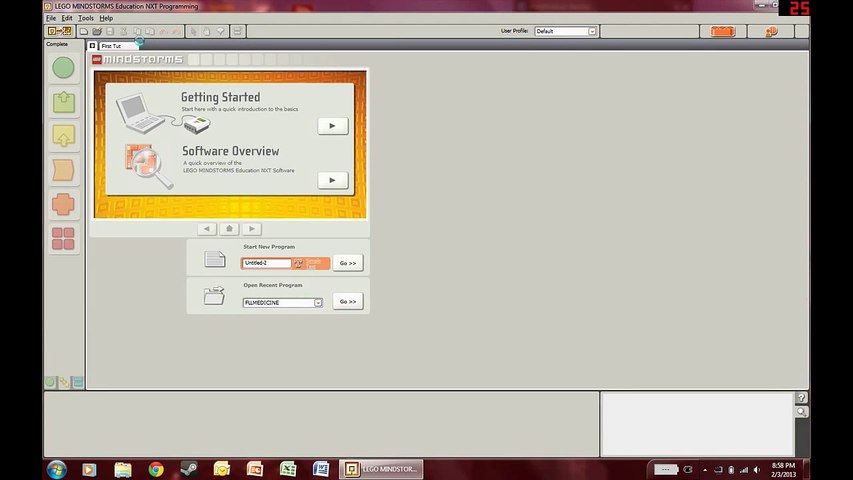Click the icon left of First Tut tab
Screen dimensions: 853x480
[x=92, y=46]
